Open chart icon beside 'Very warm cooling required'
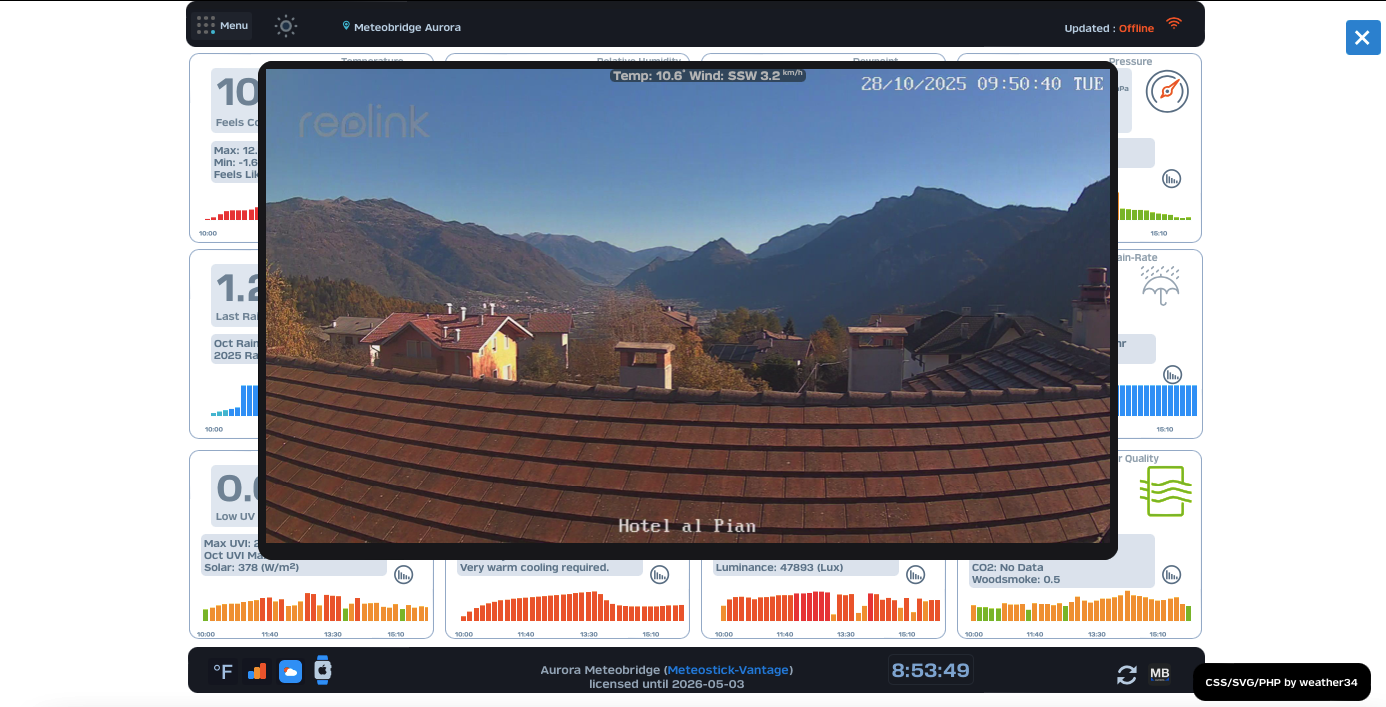Image resolution: width=1386 pixels, height=707 pixels. pyautogui.click(x=659, y=575)
